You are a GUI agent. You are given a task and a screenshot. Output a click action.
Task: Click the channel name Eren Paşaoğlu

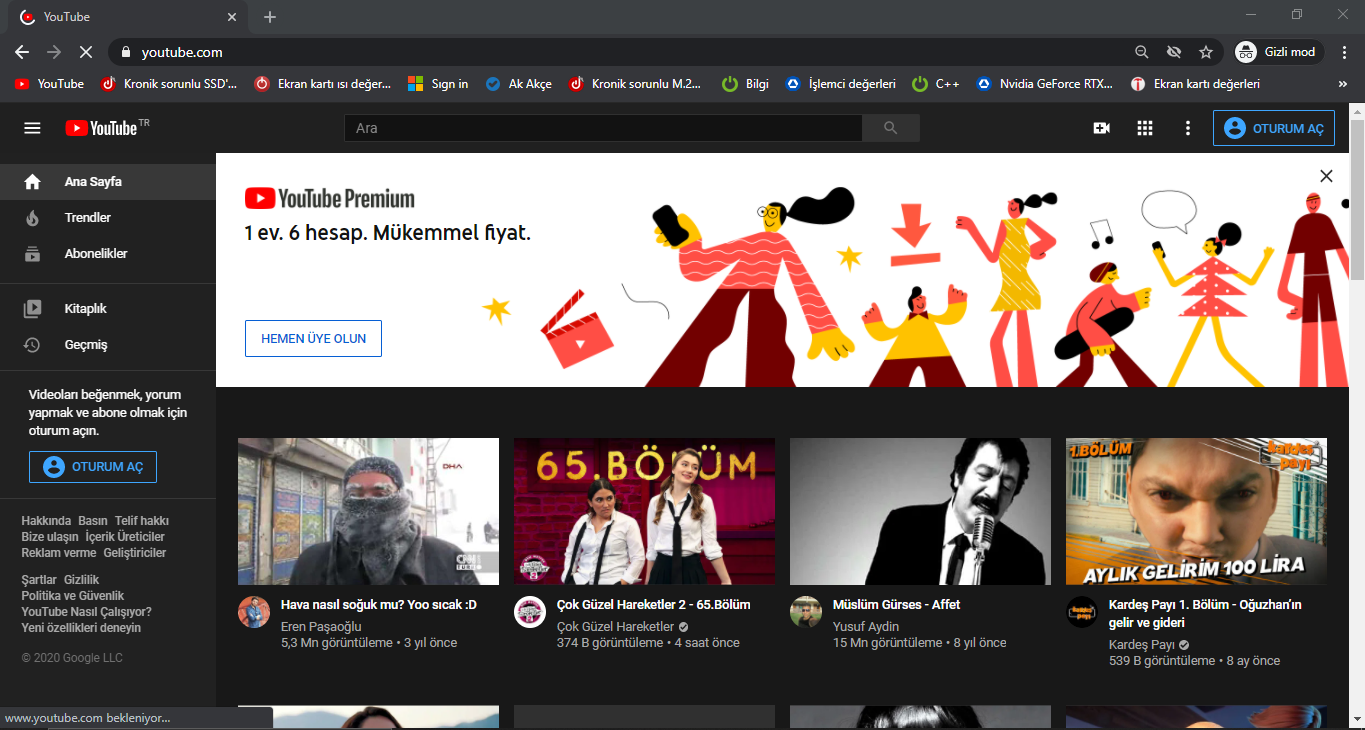[x=321, y=627]
